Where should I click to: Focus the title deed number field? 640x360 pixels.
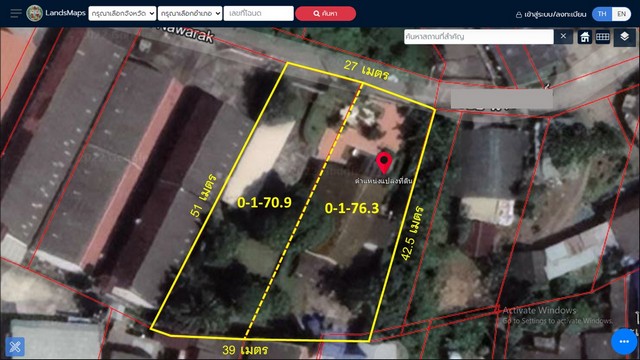[x=258, y=13]
